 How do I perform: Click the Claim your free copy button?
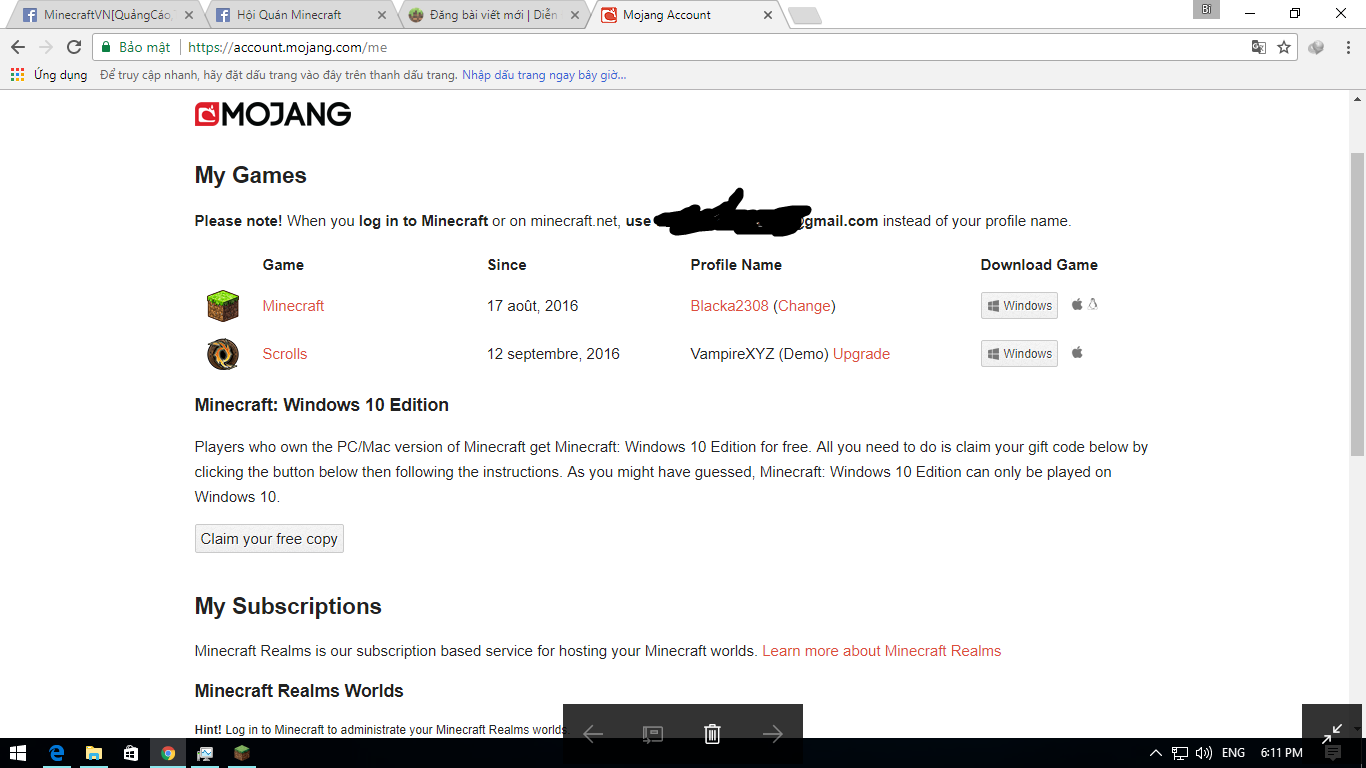tap(269, 539)
